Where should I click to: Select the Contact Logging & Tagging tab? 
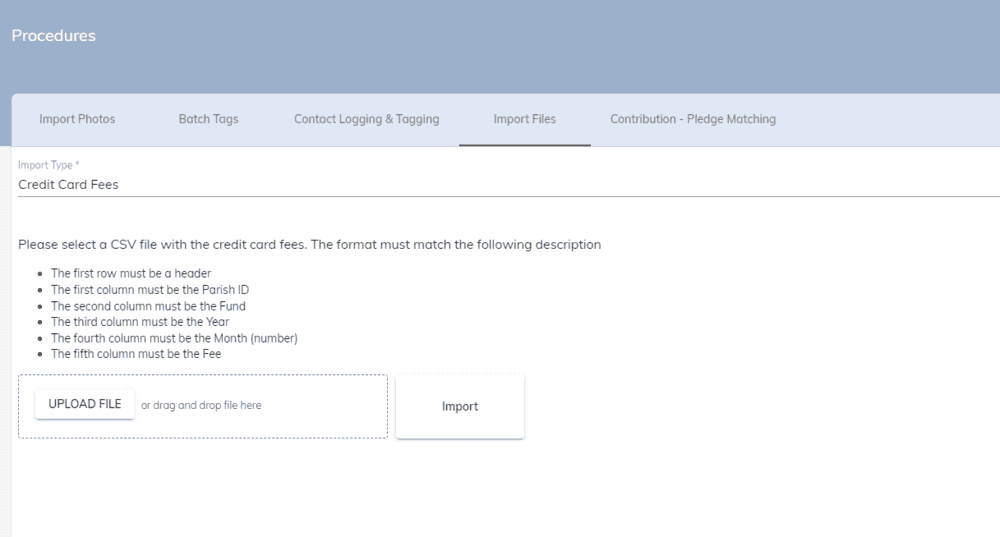coord(367,119)
